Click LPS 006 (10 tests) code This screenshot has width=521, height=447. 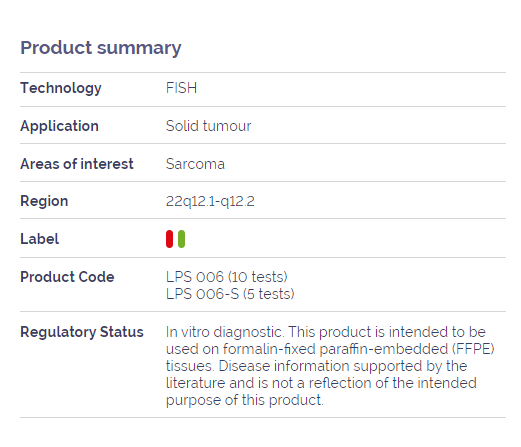(x=227, y=277)
